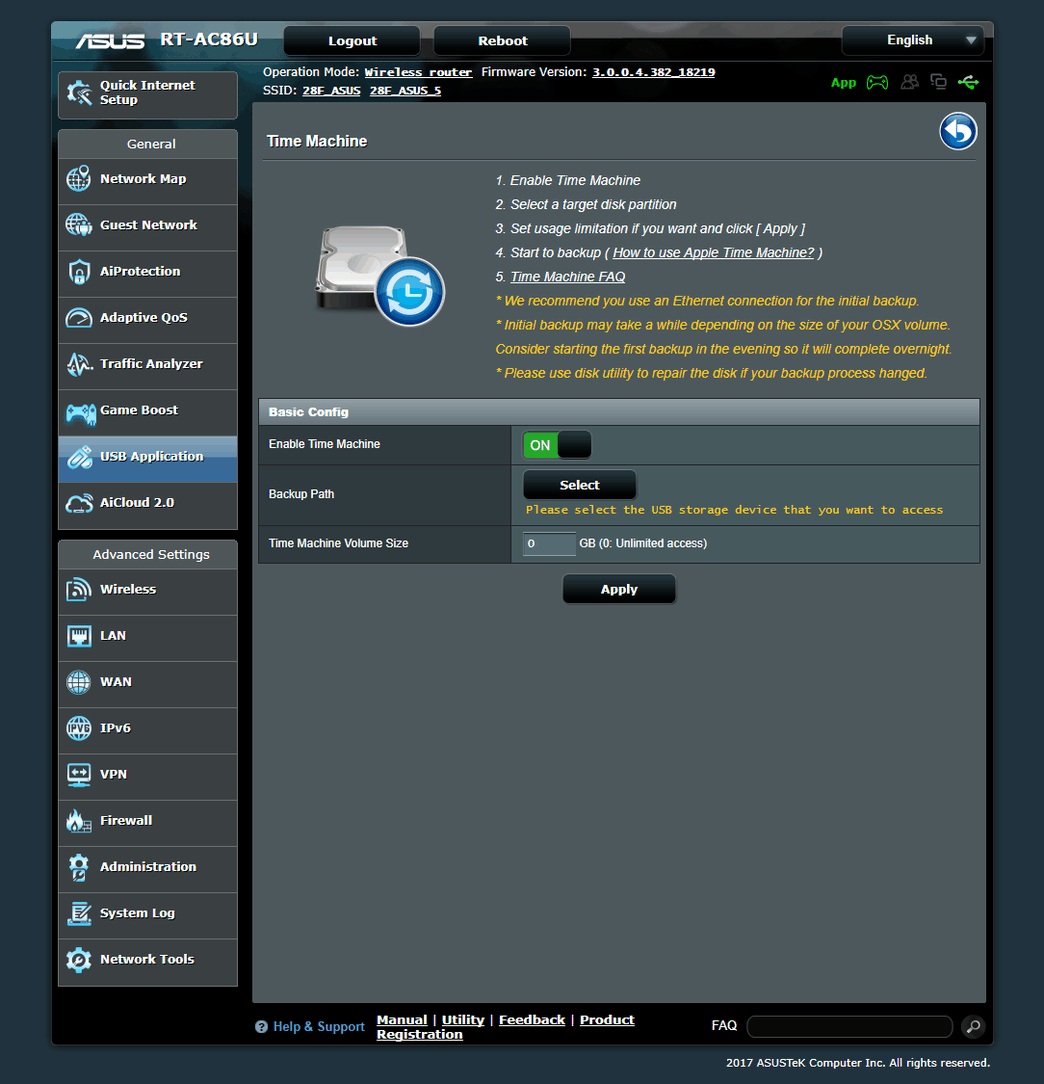Click the Quick Internet Setup wand icon
This screenshot has width=1044, height=1084.
79,93
